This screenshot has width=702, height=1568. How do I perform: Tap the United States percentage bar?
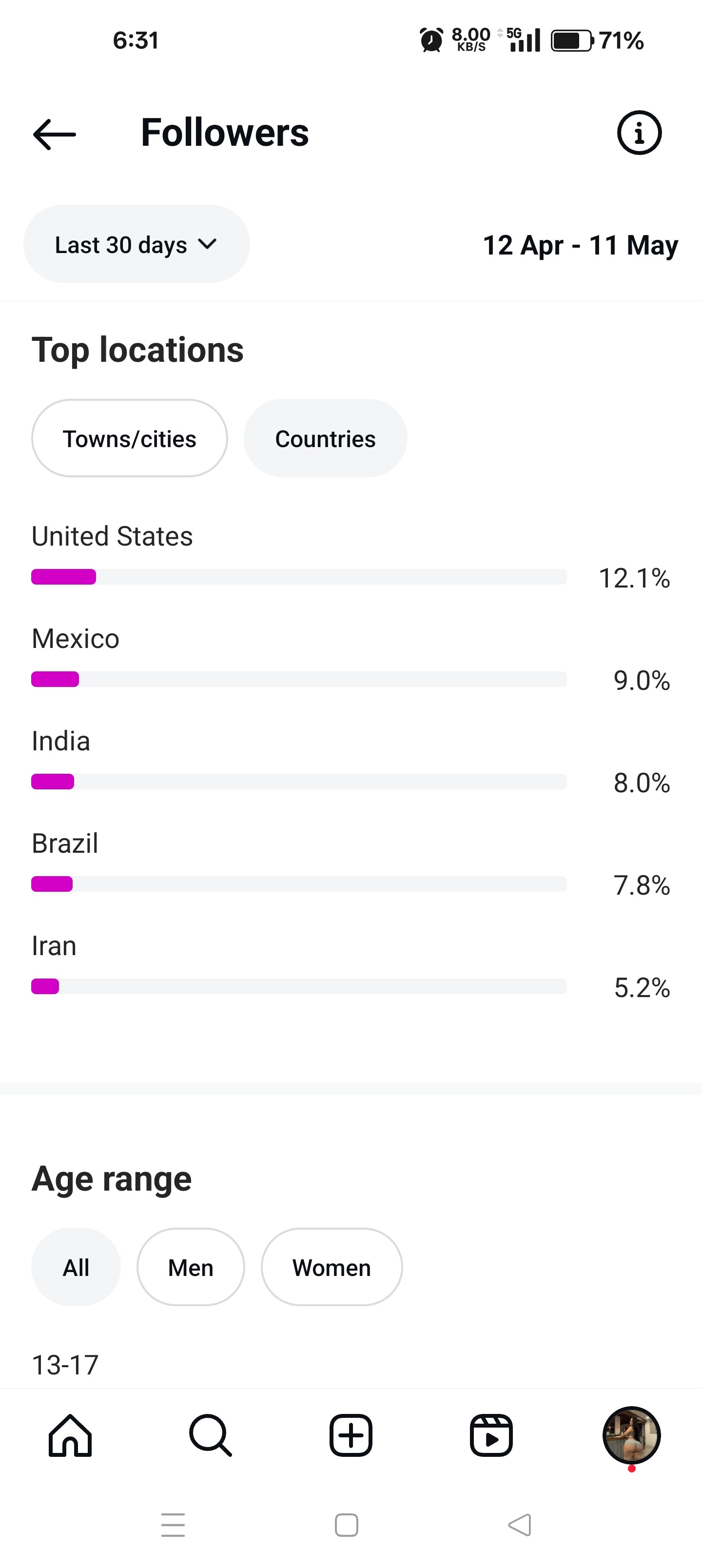tap(299, 576)
